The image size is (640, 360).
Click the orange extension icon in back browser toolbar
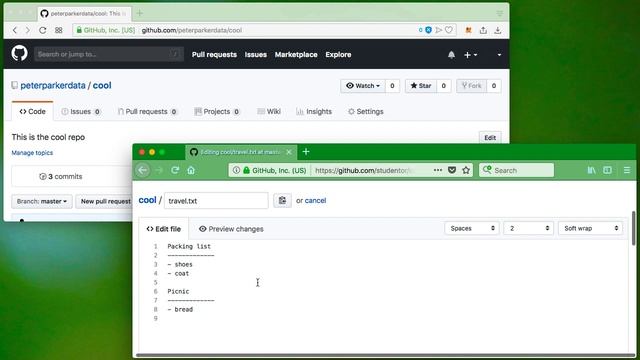tap(469, 30)
